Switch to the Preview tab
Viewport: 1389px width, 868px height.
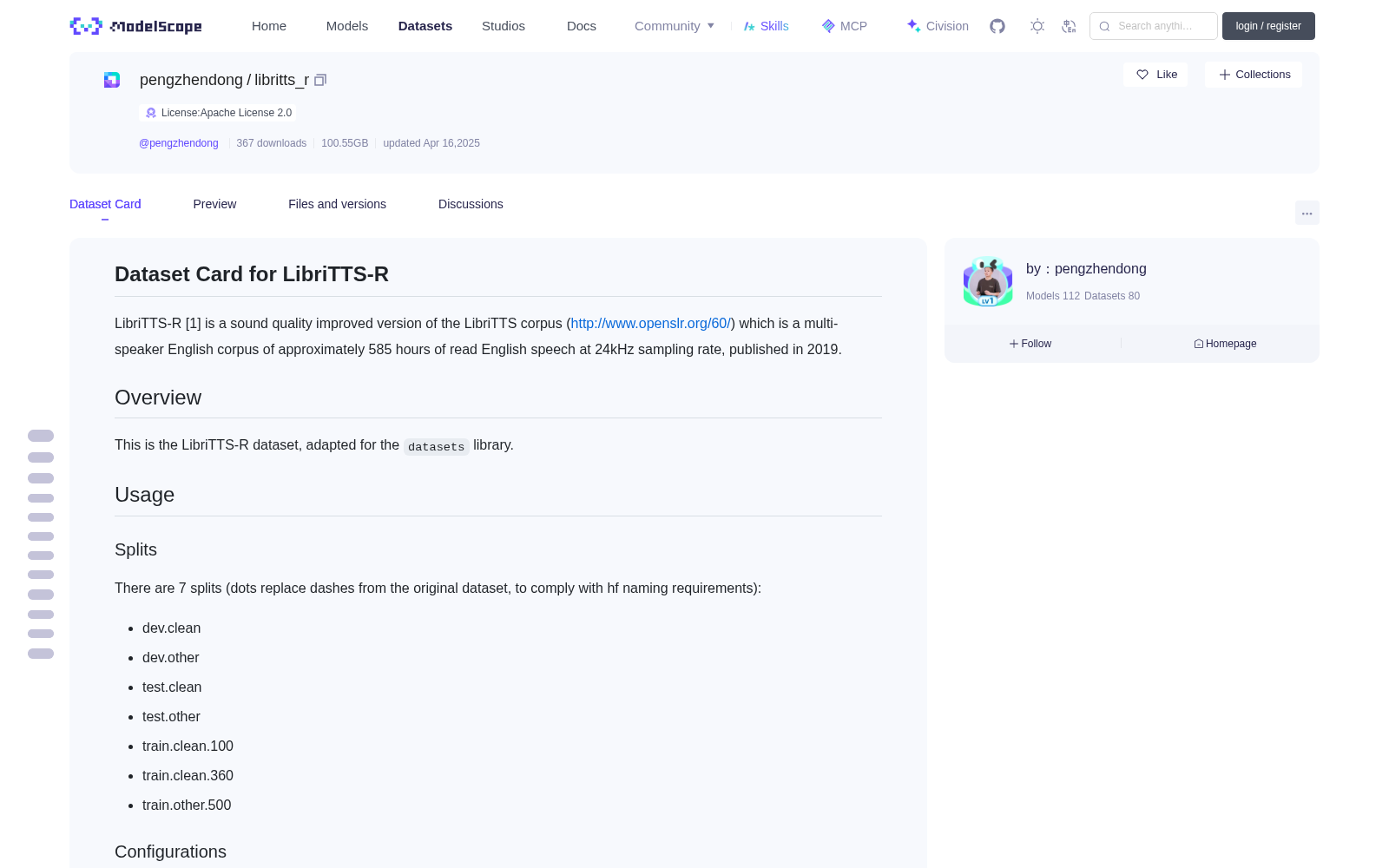pyautogui.click(x=214, y=204)
